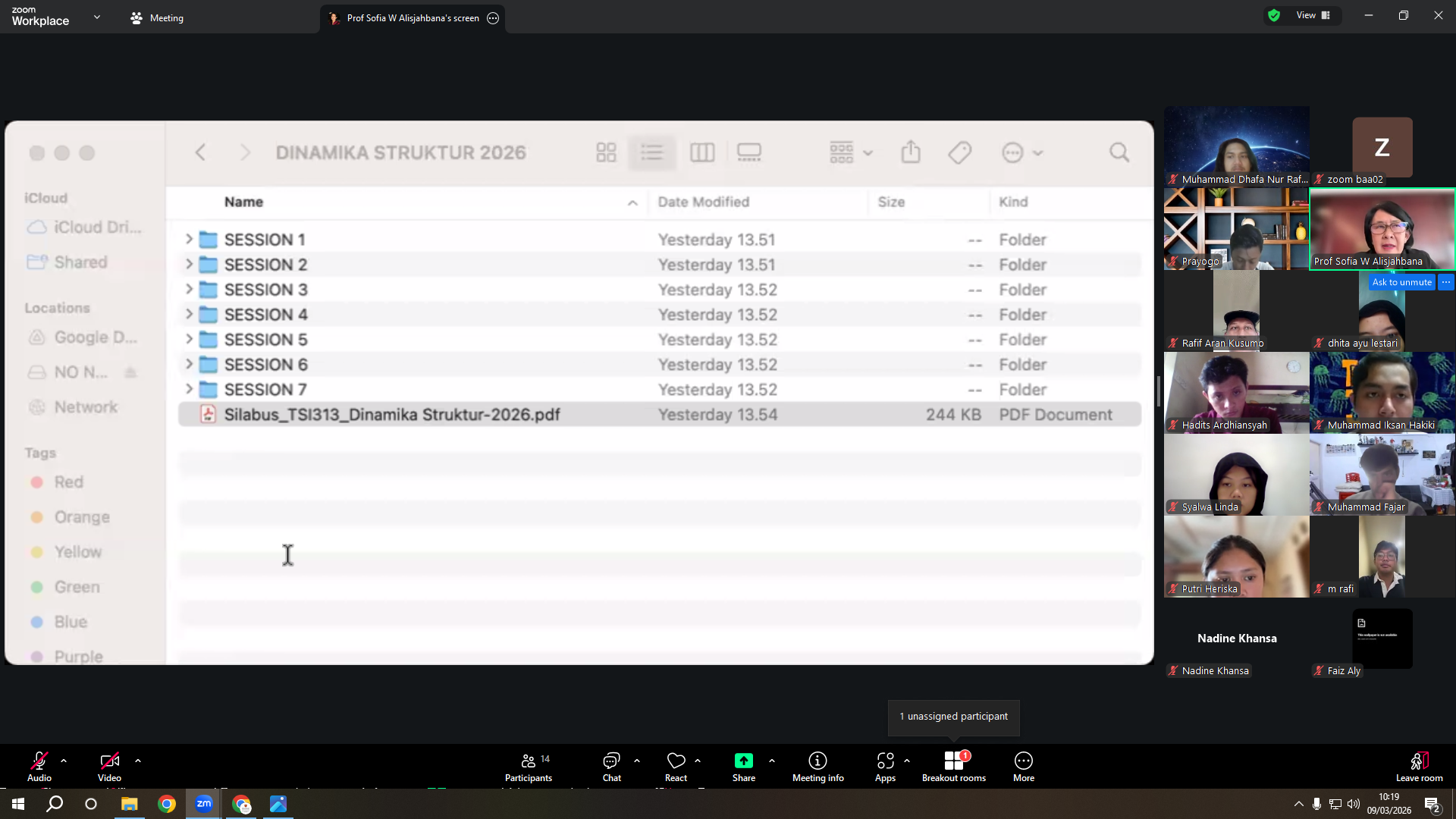The width and height of the screenshot is (1456, 819).
Task: Open Prof Sofia W Alisjahbana's screen options
Action: click(493, 18)
